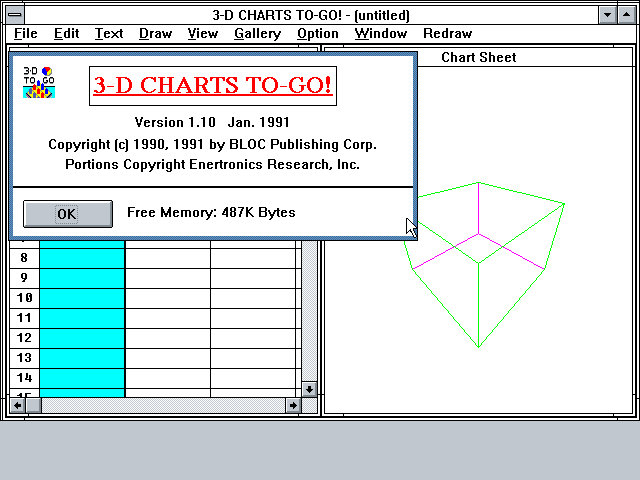This screenshot has height=480, width=640.
Task: Click the Version 1.10 Jan. 1991 text
Action: coord(212,122)
